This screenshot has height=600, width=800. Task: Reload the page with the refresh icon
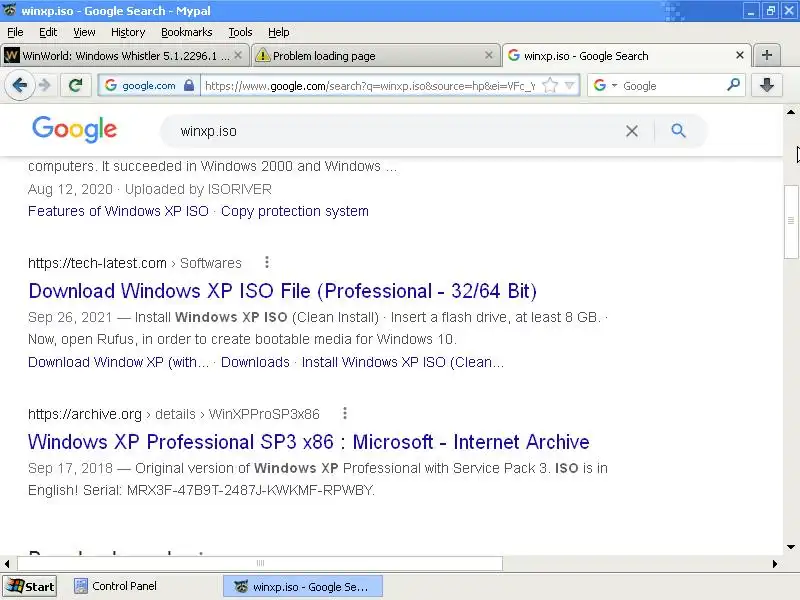point(76,85)
